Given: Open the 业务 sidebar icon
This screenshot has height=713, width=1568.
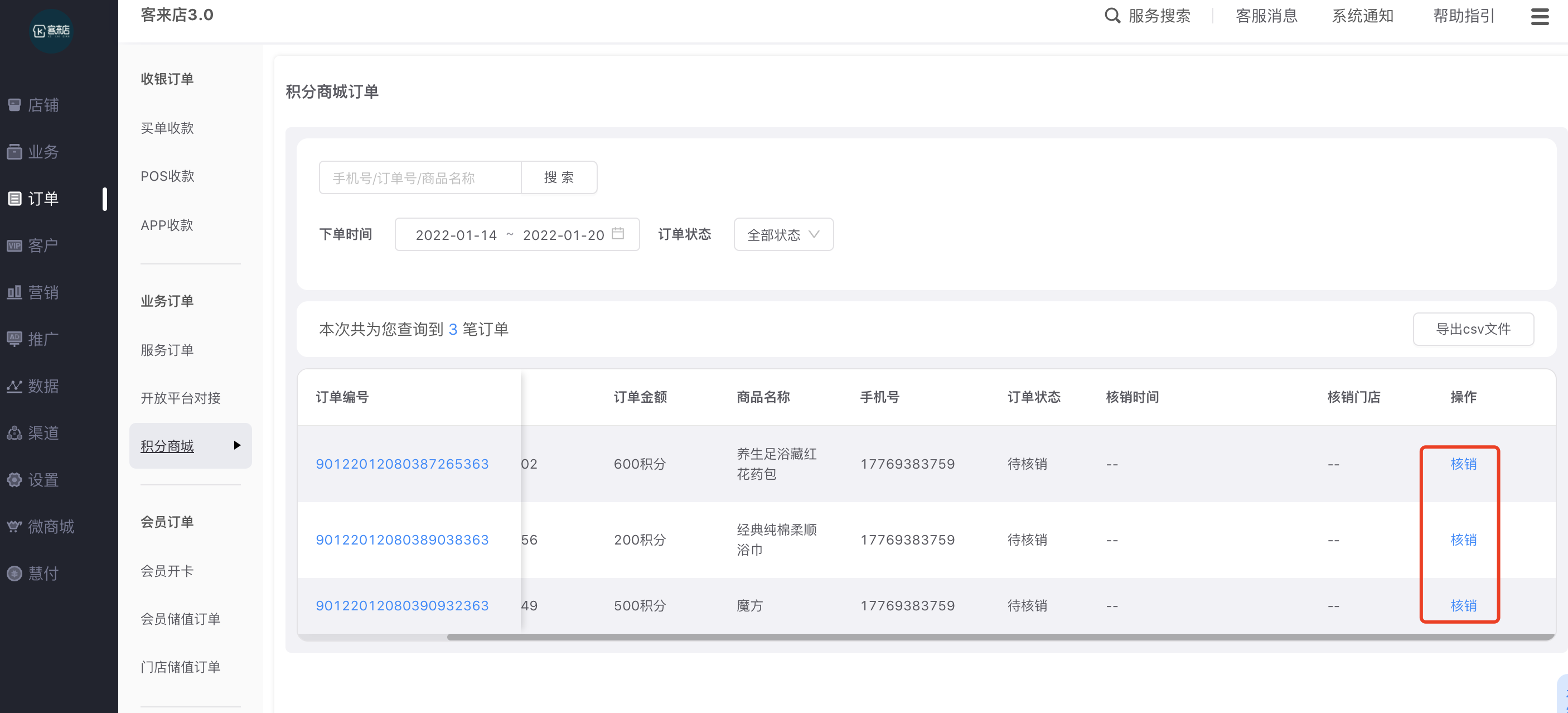Looking at the screenshot, I should pos(14,152).
